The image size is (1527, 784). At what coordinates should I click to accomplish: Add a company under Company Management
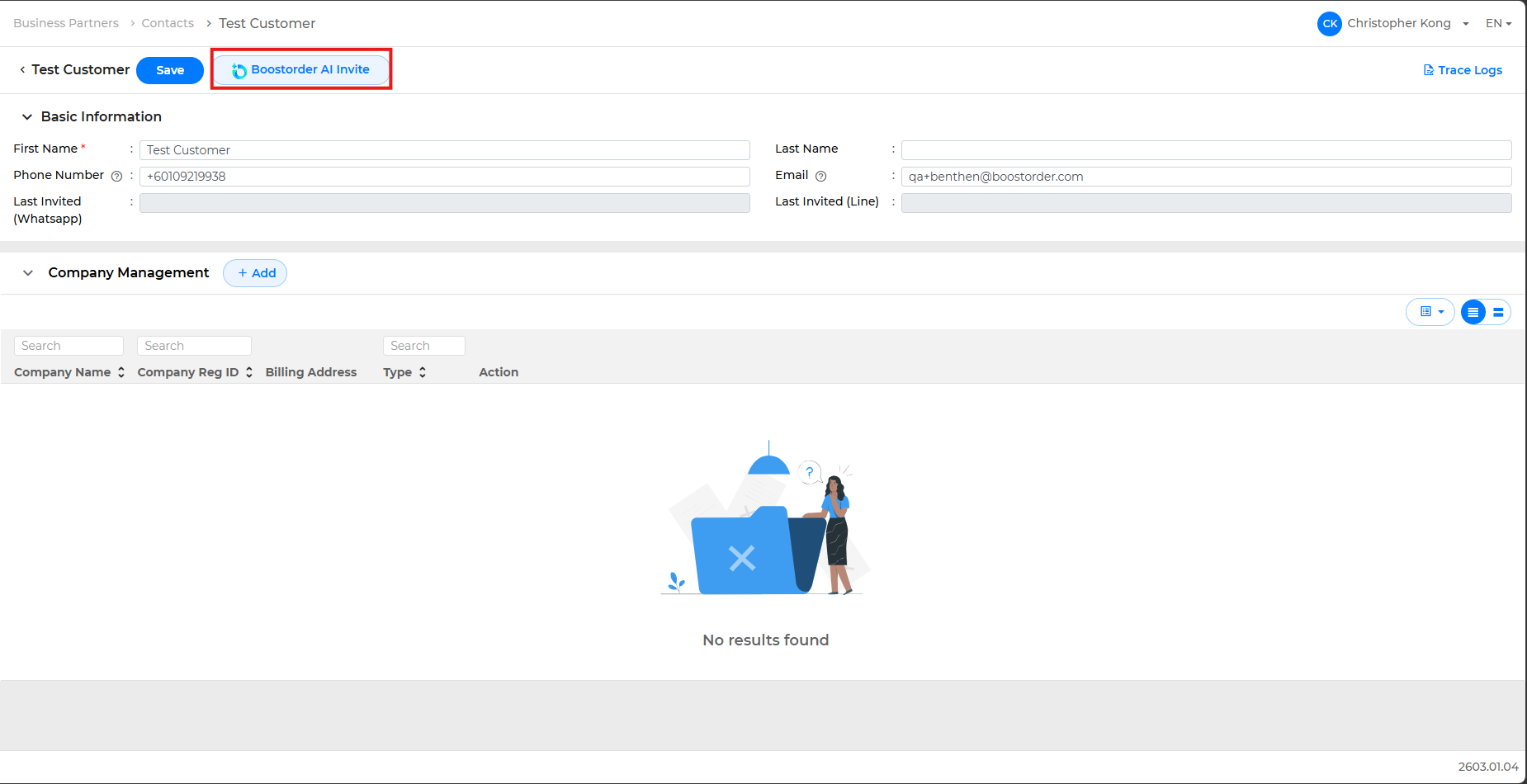(x=255, y=273)
